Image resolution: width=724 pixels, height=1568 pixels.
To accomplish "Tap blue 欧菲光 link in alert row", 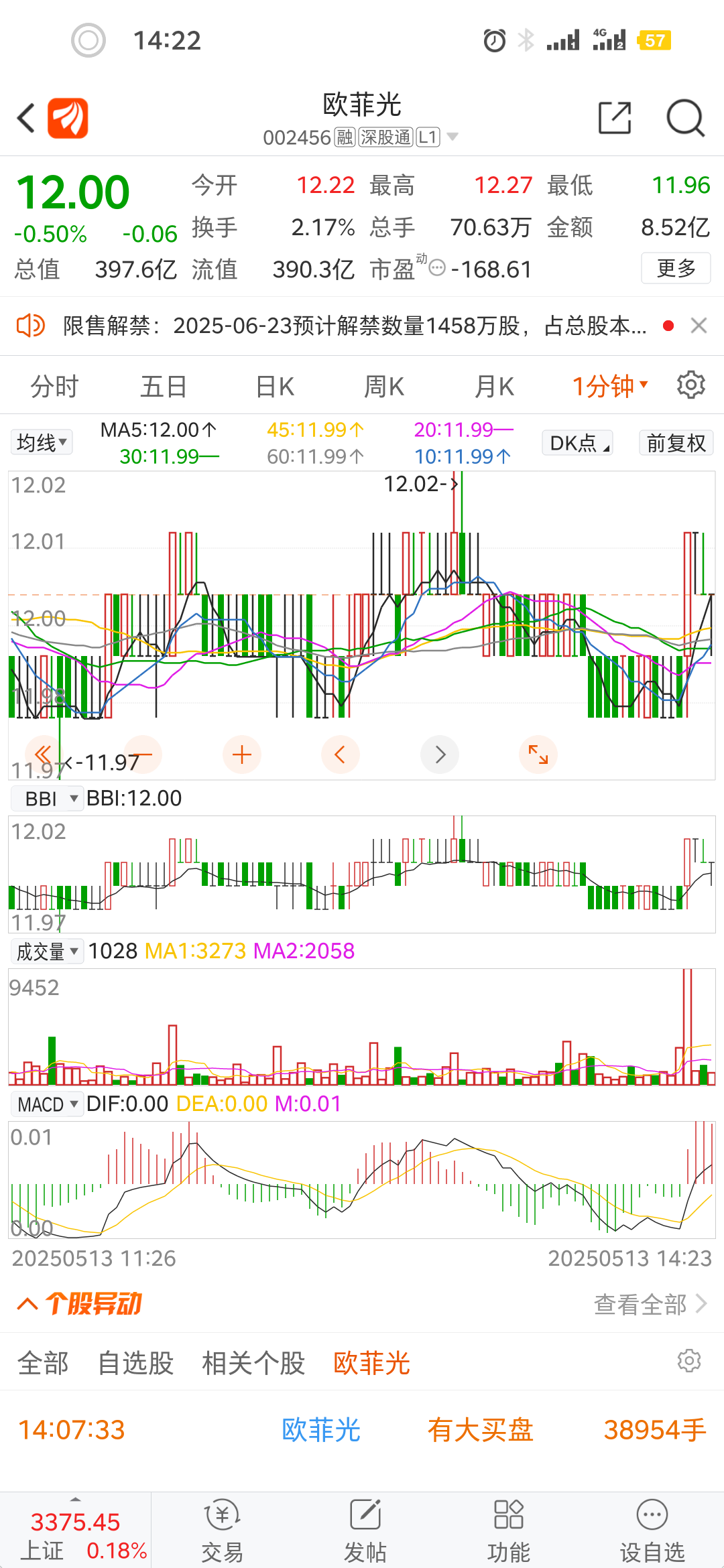I will pos(321,1429).
